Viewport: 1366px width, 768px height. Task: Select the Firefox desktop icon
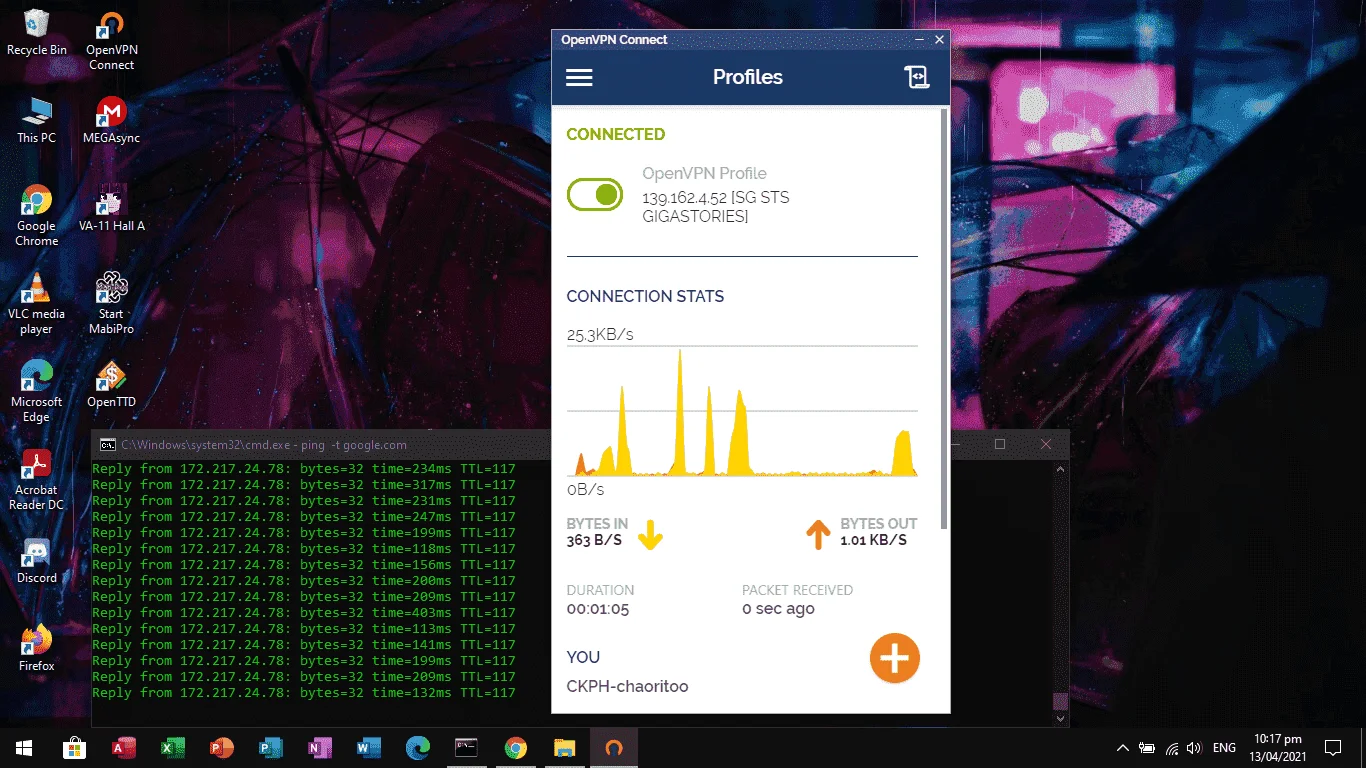(x=37, y=649)
